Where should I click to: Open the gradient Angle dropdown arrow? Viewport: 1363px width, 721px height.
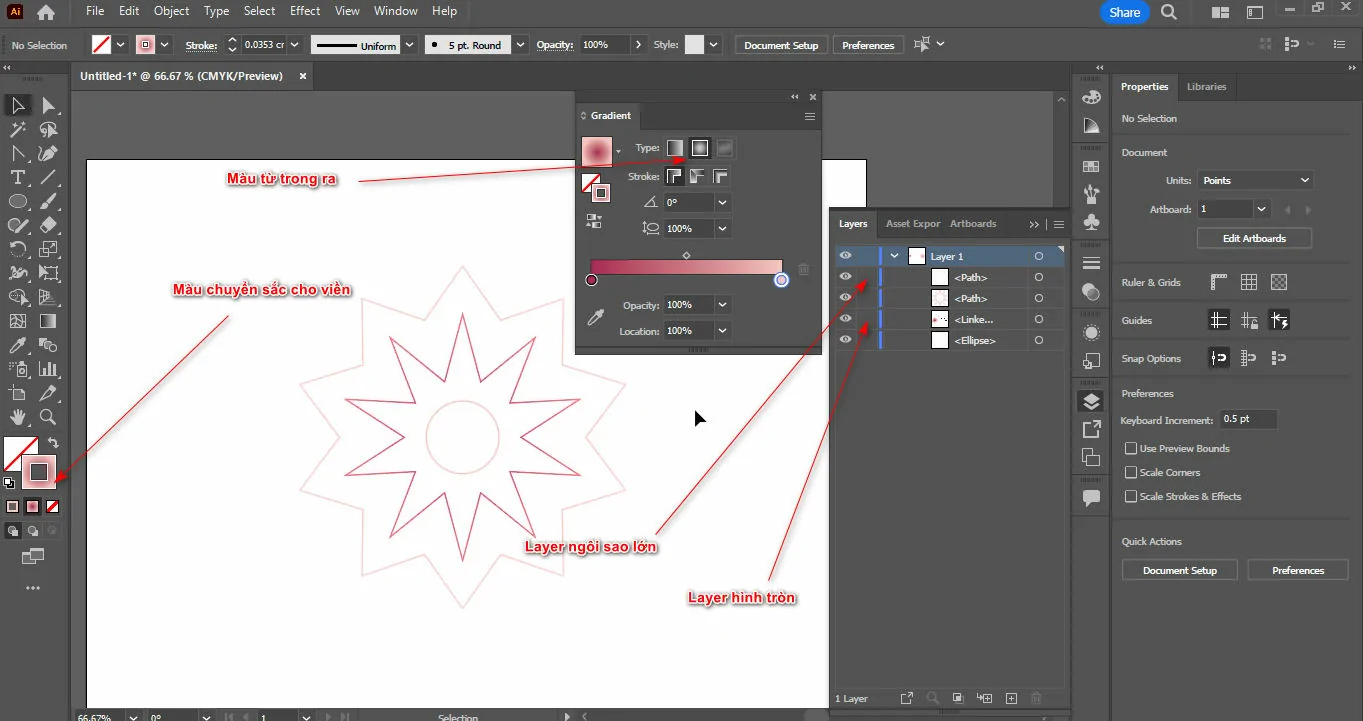pyautogui.click(x=722, y=202)
